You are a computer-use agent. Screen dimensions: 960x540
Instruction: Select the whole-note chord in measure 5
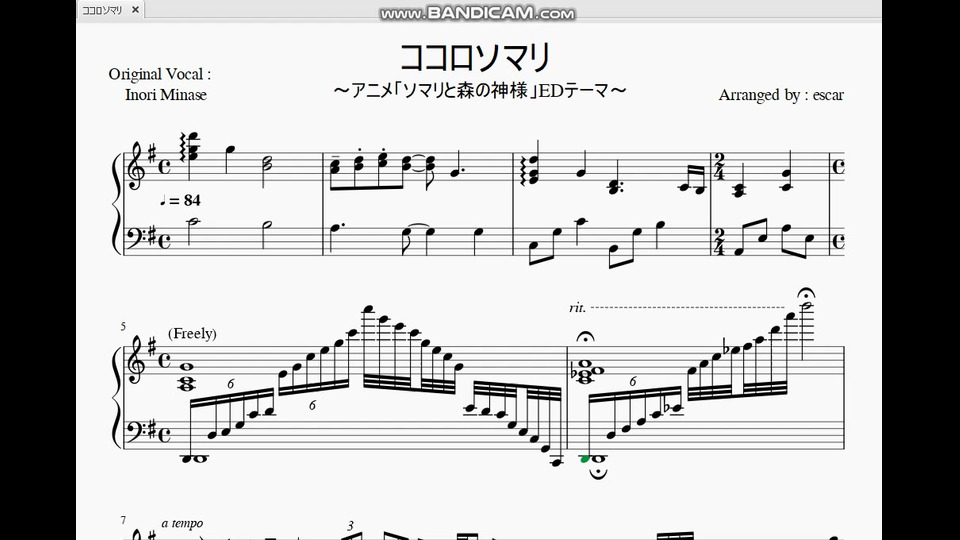tap(186, 377)
